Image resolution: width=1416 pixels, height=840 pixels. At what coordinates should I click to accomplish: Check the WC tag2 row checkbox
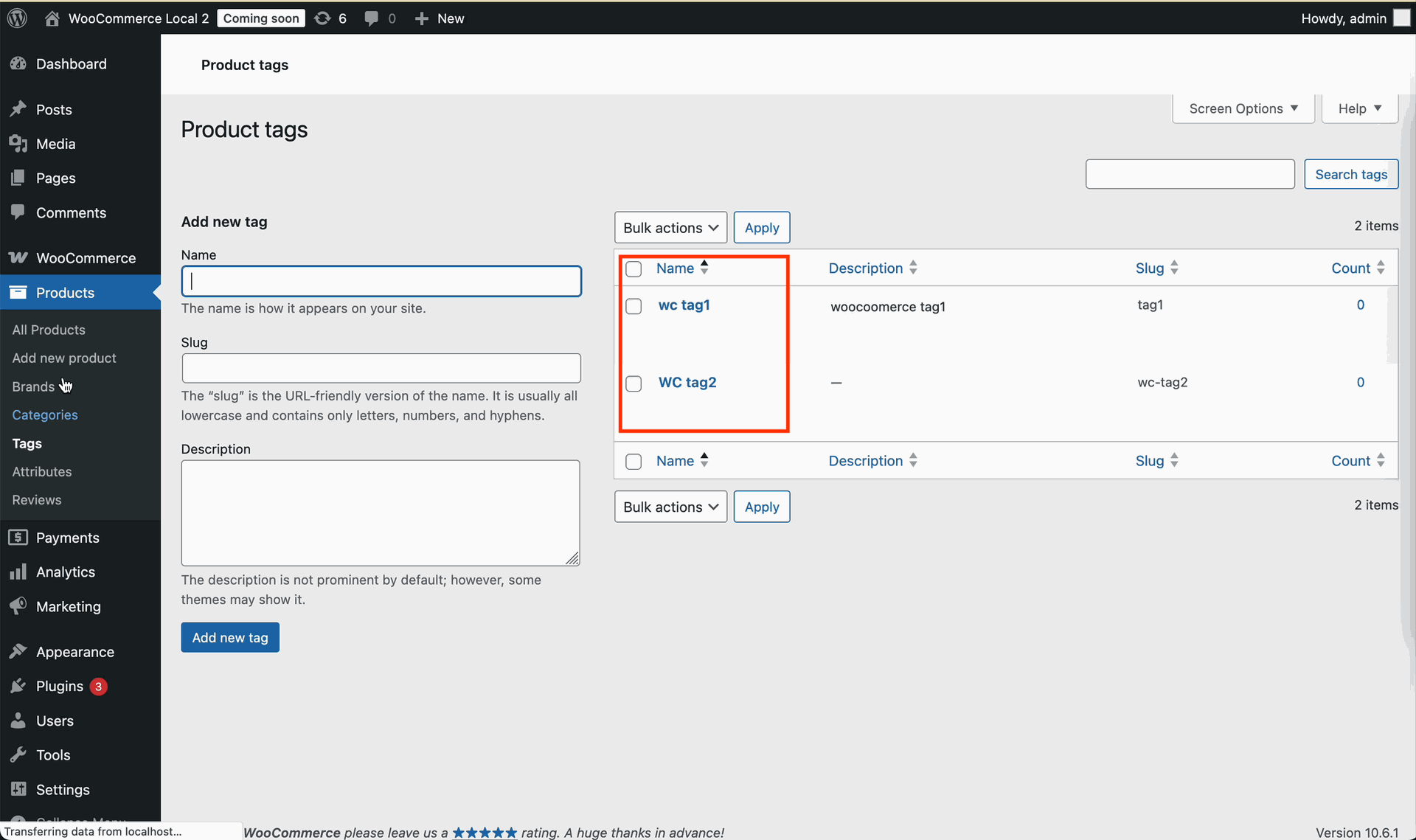coord(634,383)
